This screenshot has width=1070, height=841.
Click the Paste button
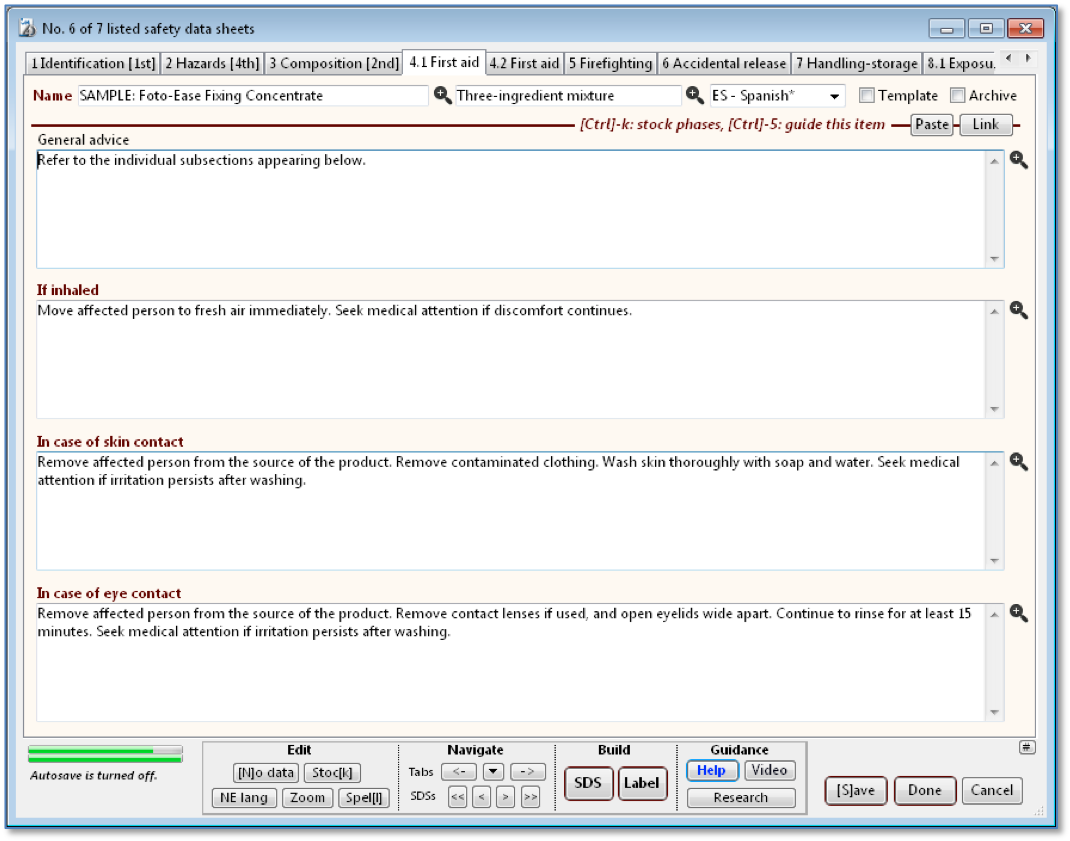931,125
